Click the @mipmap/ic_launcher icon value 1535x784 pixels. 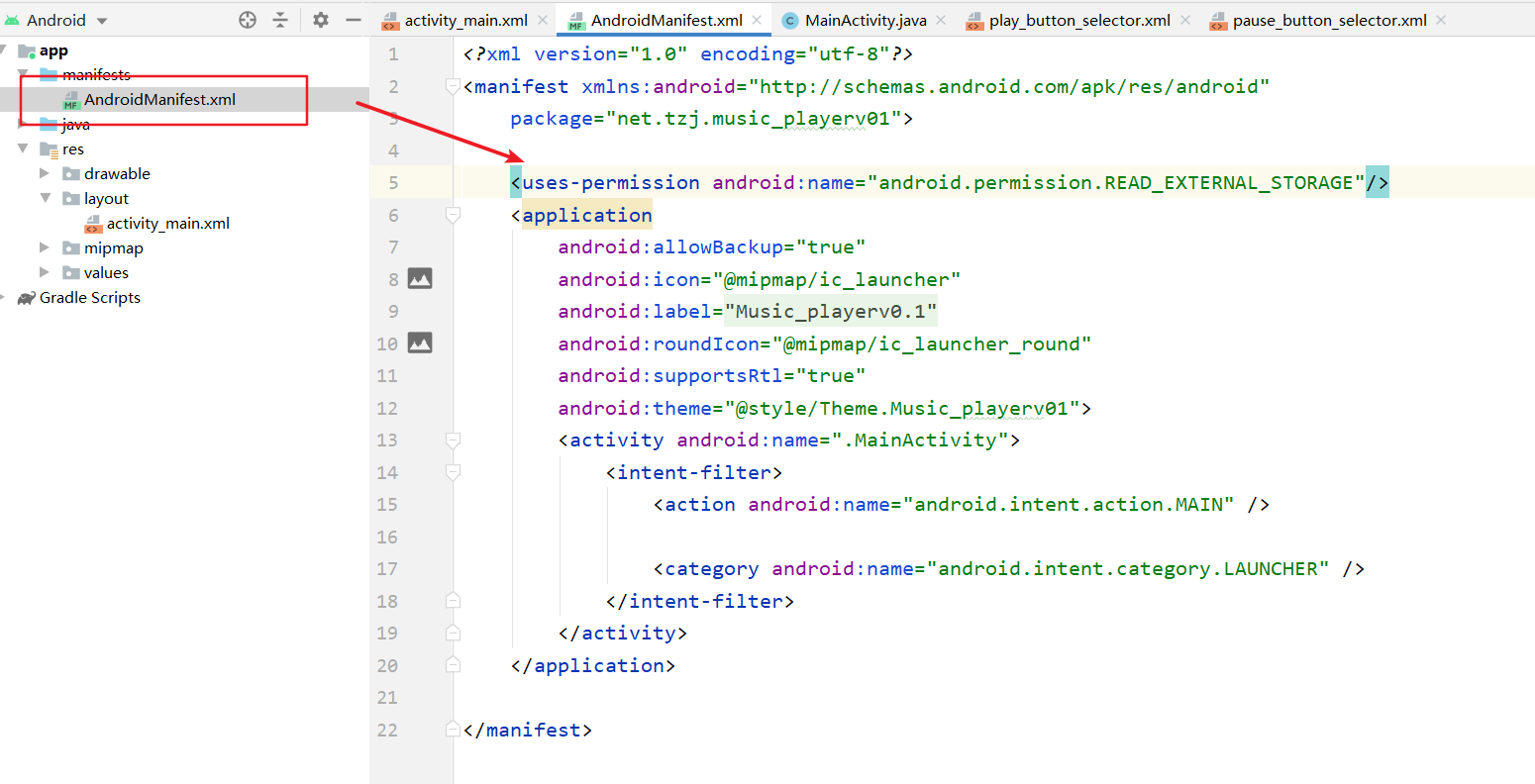click(837, 280)
